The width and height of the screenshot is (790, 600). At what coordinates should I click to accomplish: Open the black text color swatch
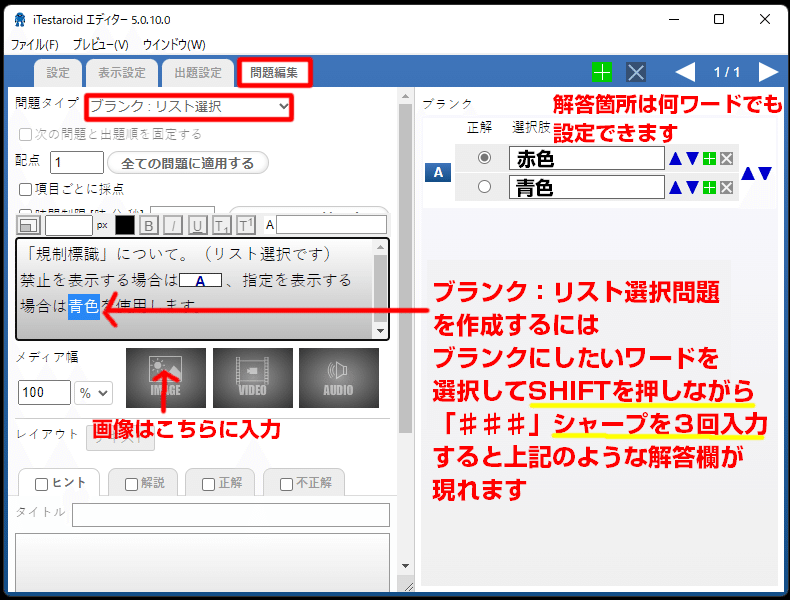pos(124,225)
